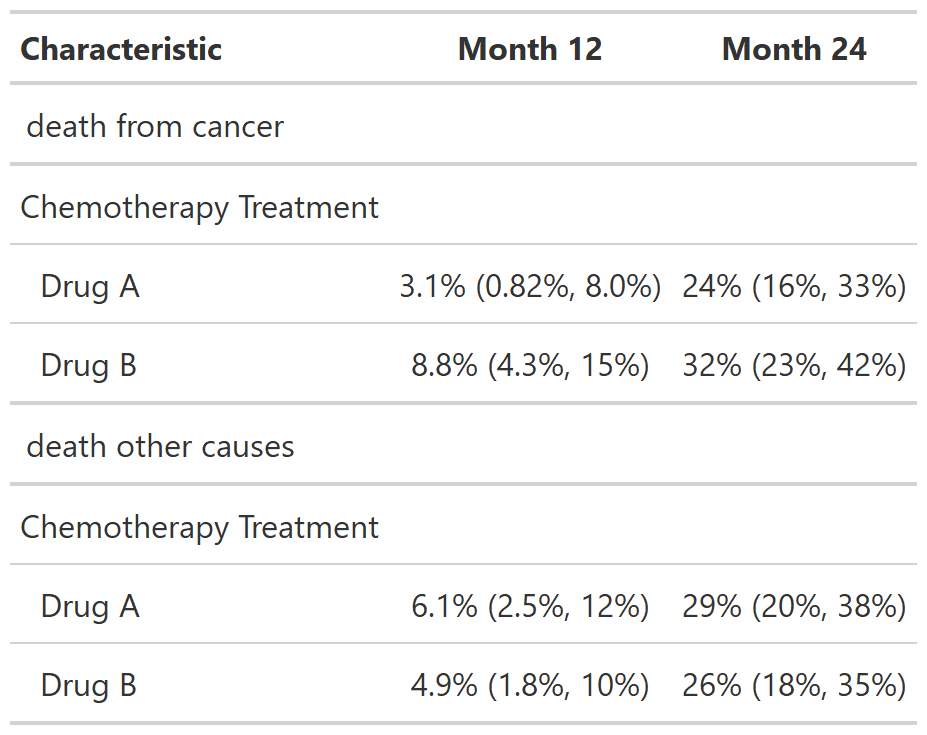The height and width of the screenshot is (735, 927).
Task: Select the 4.9% (1.8%, 10%) cell
Action: click(530, 686)
